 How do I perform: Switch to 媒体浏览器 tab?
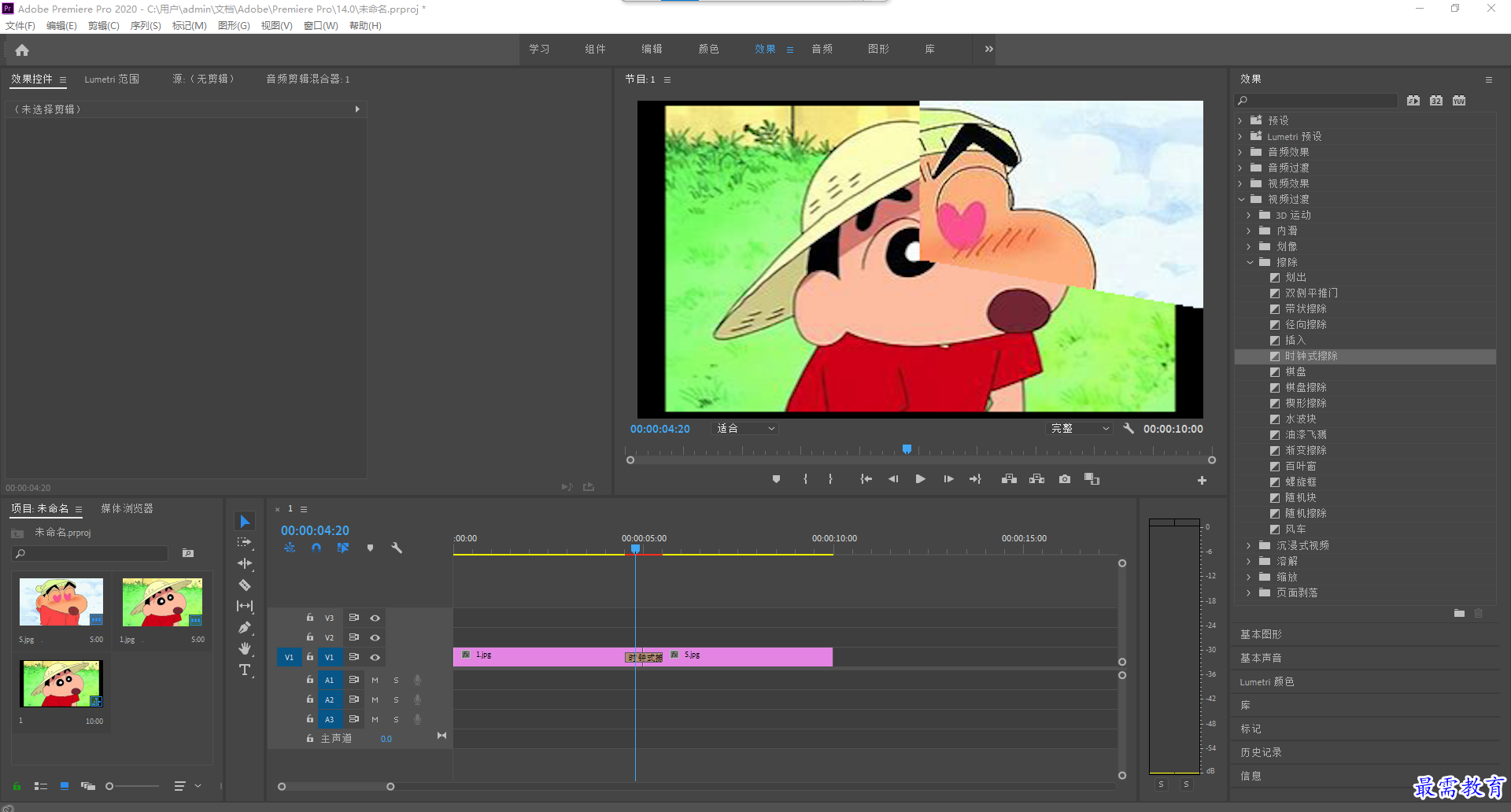127,509
